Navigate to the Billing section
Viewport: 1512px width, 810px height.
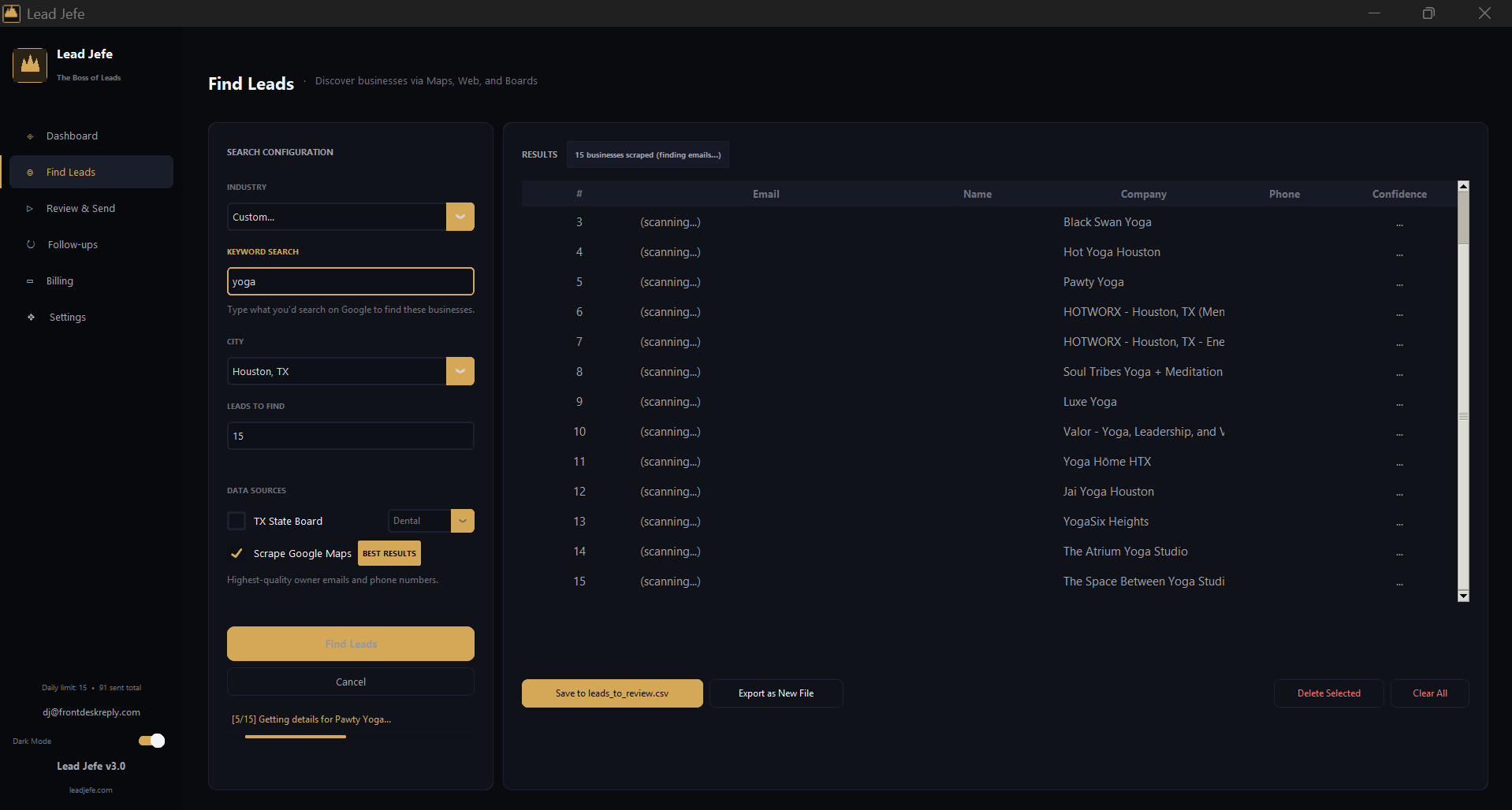(58, 281)
